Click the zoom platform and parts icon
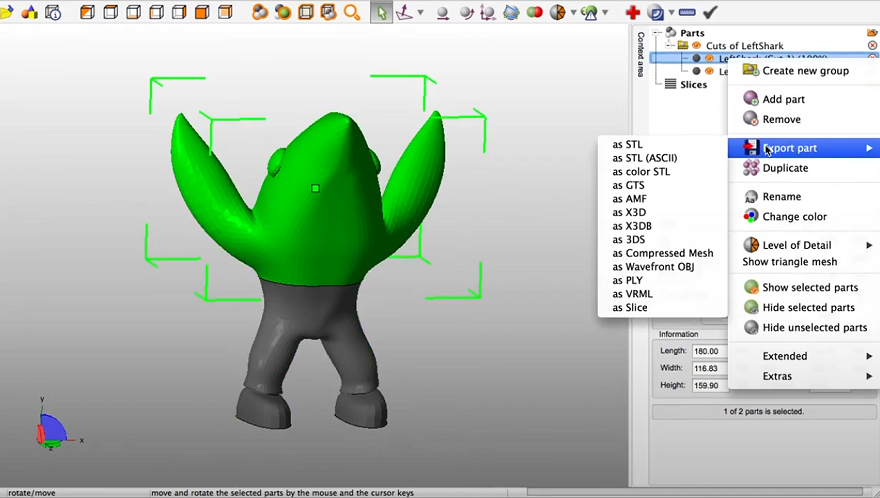 point(328,12)
